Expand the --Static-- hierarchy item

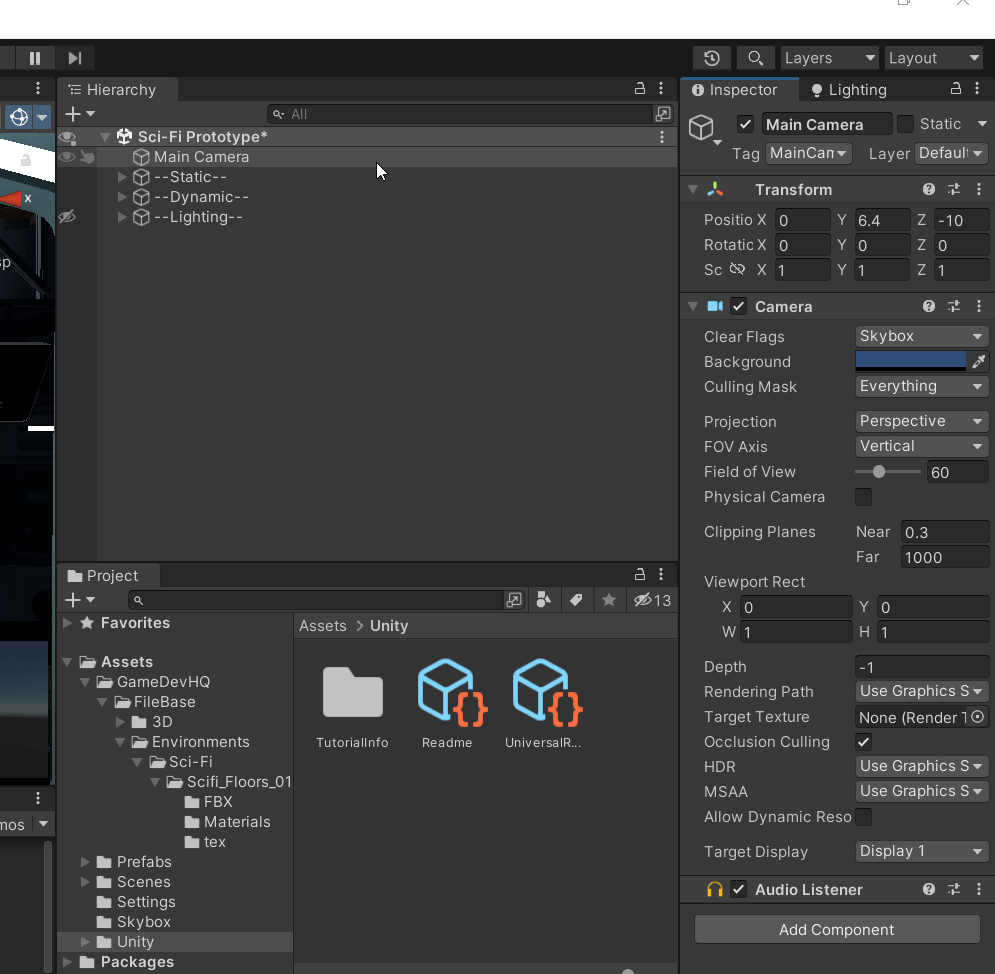click(x=123, y=177)
